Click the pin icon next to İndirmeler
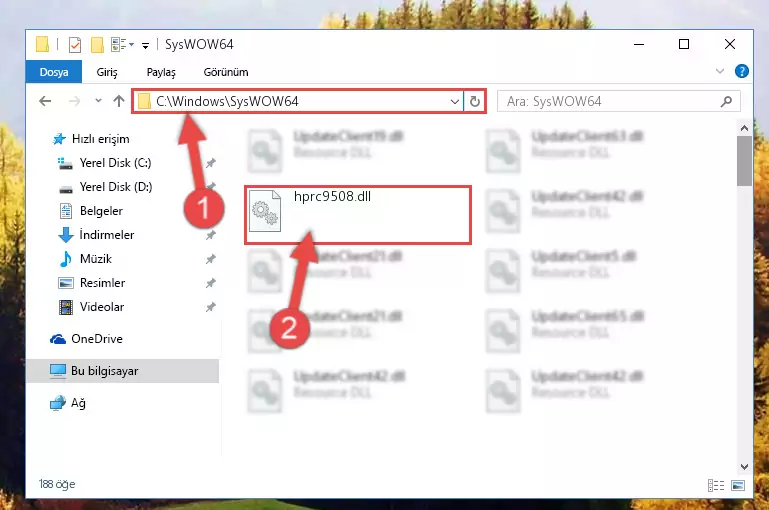The image size is (769, 510). [x=210, y=235]
